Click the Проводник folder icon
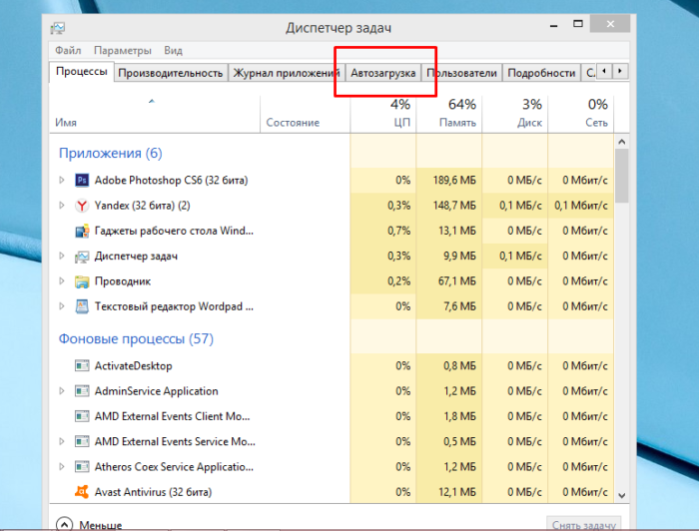Image resolution: width=699 pixels, height=531 pixels. coord(82,281)
